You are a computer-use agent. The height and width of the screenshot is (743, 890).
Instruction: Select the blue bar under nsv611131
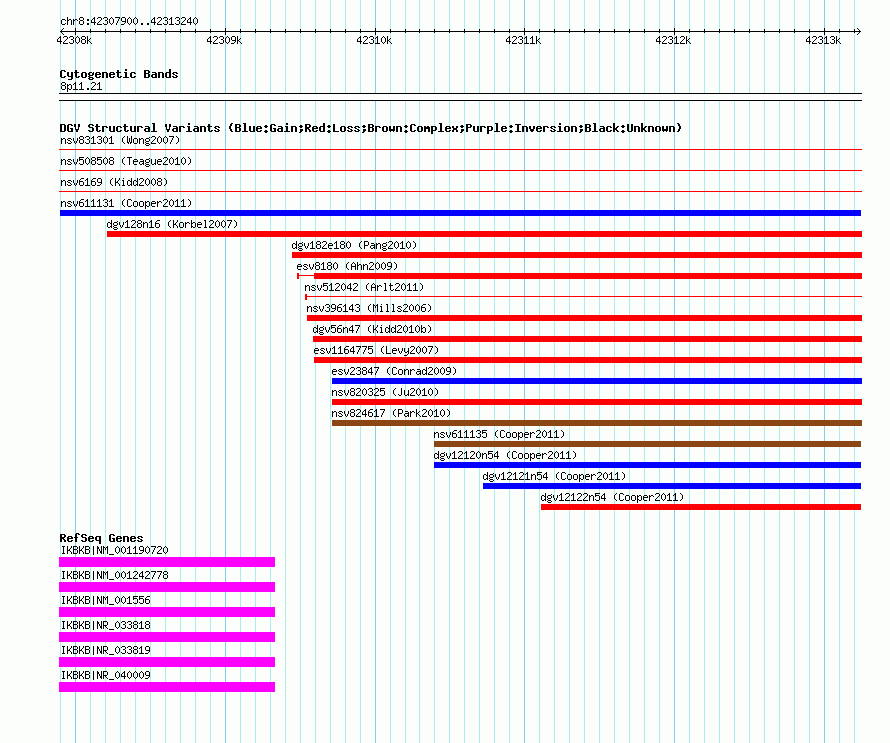click(460, 213)
